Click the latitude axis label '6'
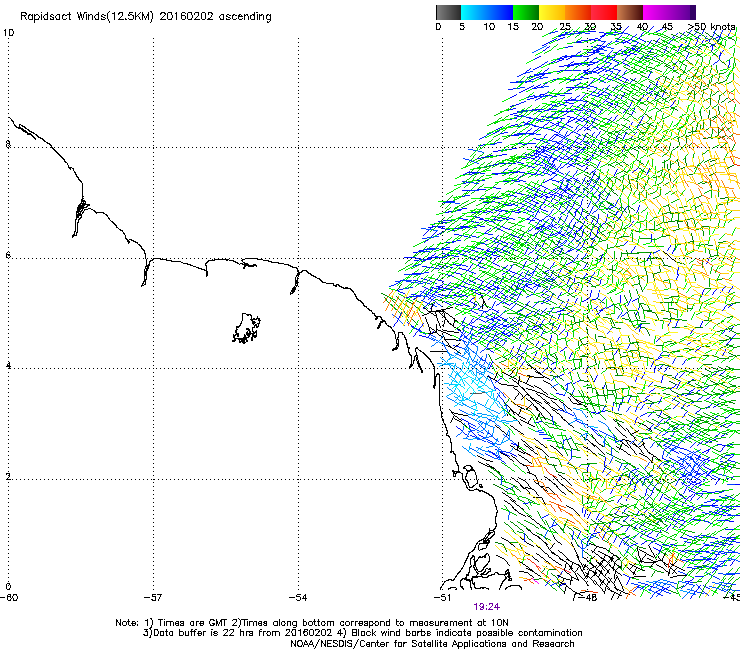This screenshot has height=650, width=740. (8, 255)
